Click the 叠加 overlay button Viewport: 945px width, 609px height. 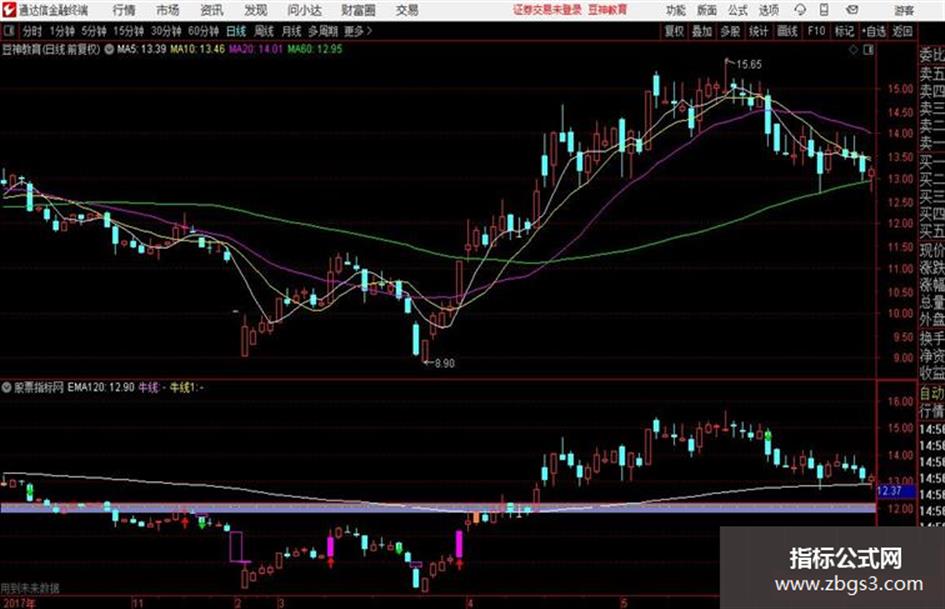tap(702, 31)
